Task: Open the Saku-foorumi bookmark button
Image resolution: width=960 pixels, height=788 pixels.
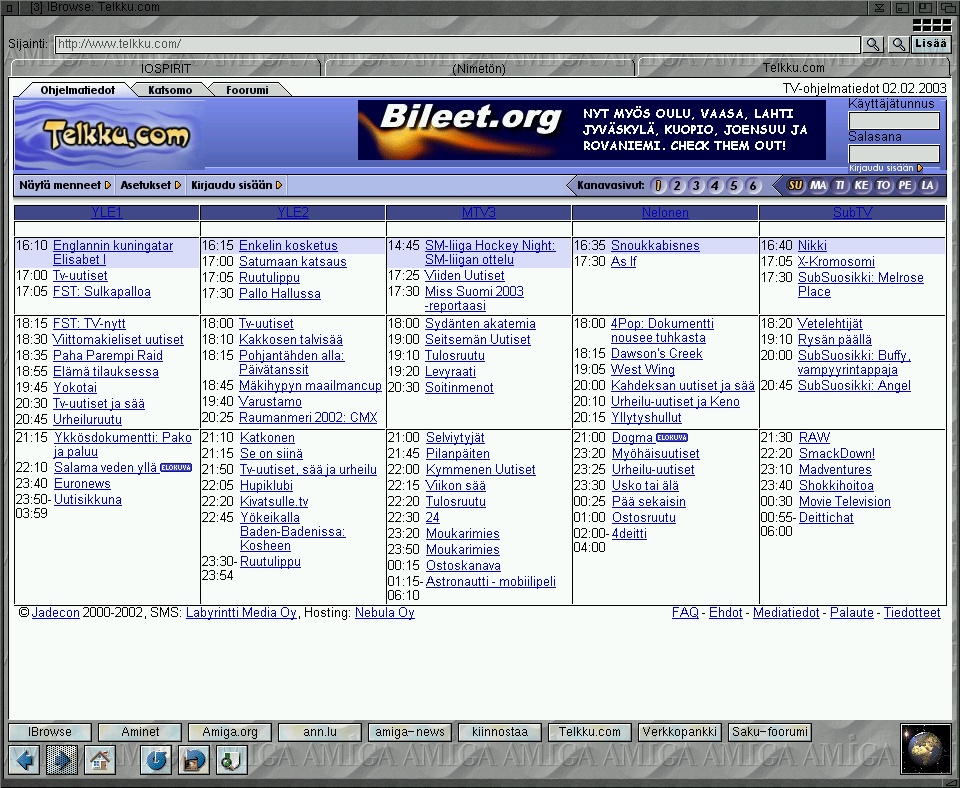Action: [x=770, y=732]
